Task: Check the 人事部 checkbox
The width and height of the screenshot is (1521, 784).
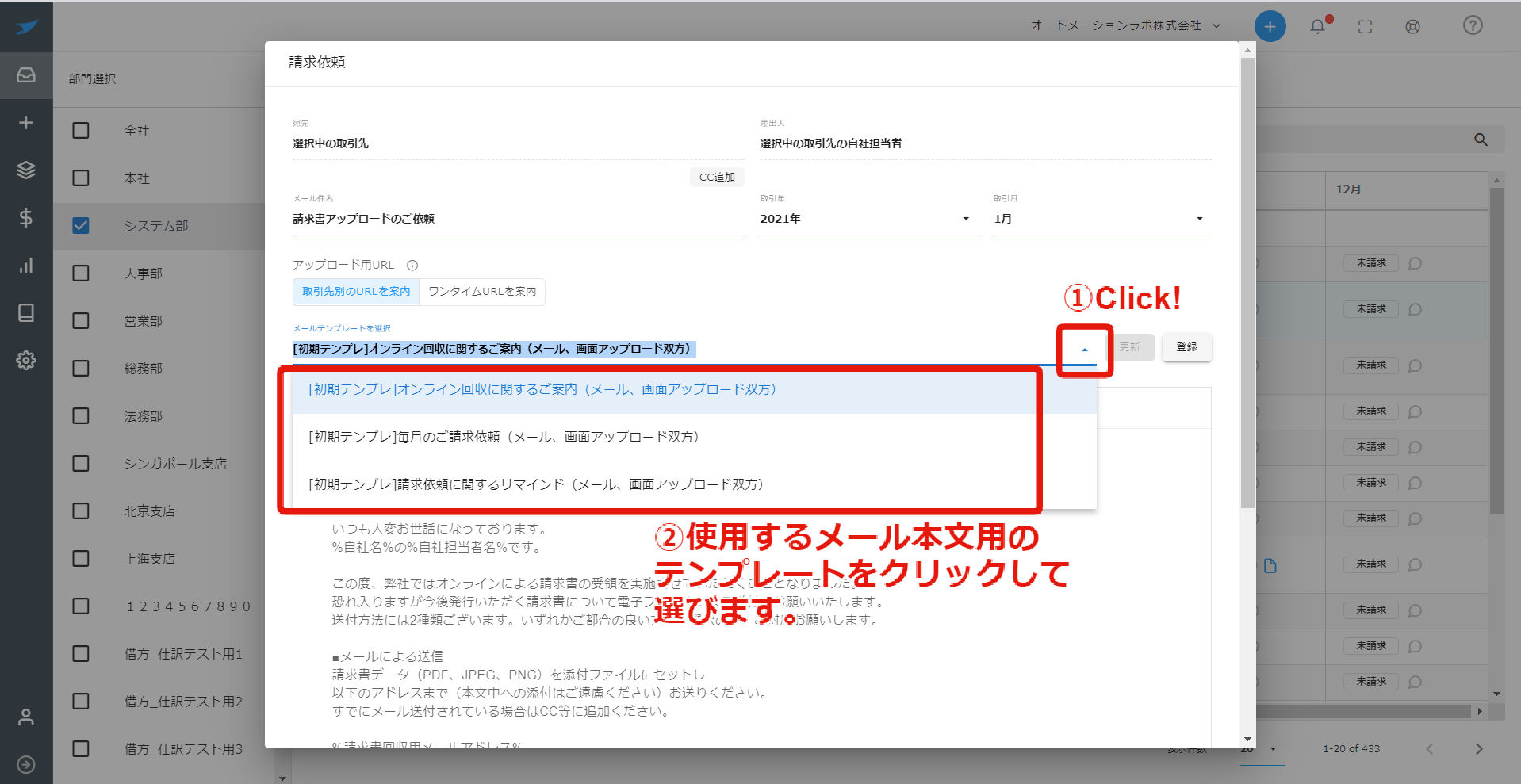Action: click(x=81, y=273)
